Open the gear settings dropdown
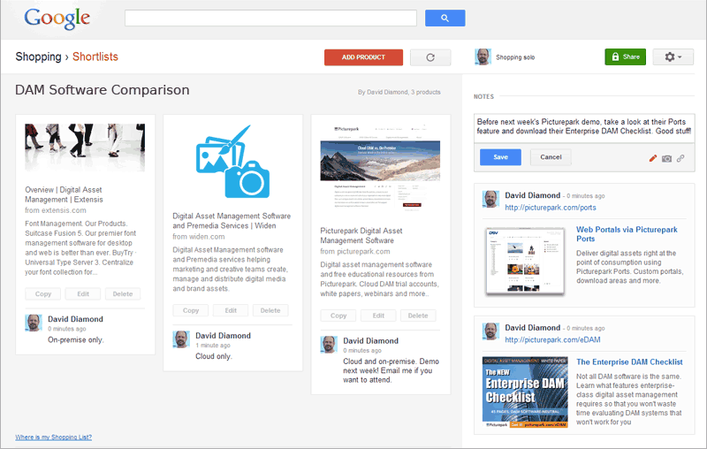 click(673, 57)
